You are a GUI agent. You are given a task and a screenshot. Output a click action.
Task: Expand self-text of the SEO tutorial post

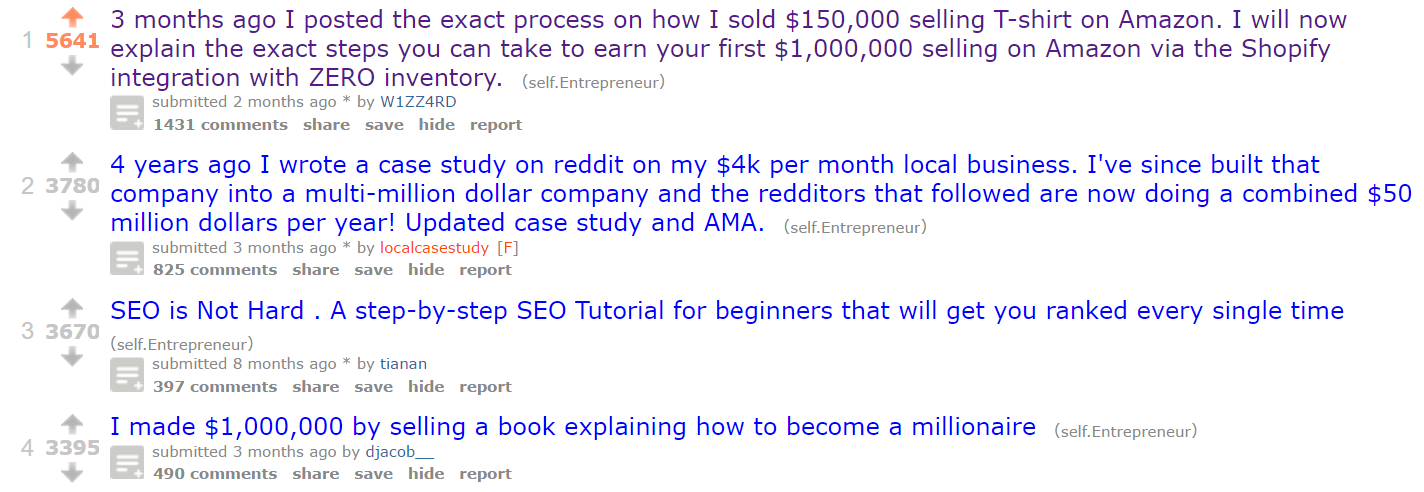(x=127, y=376)
